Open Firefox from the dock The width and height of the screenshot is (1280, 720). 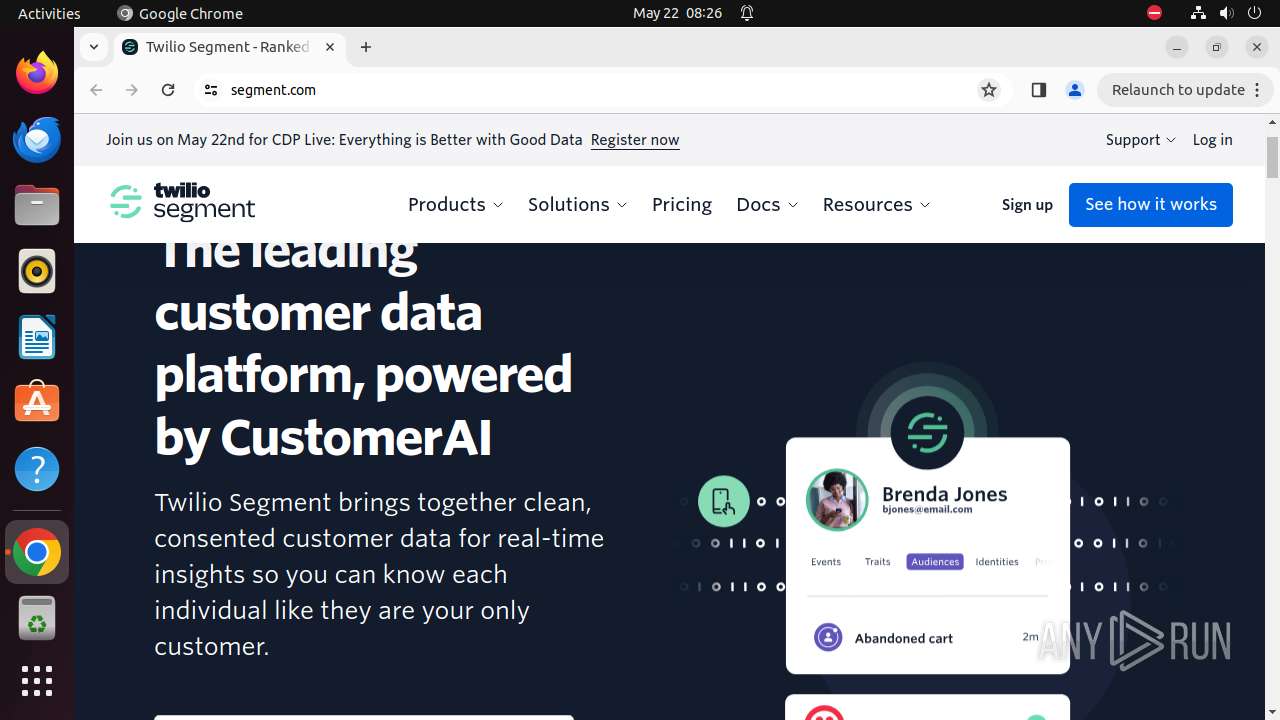click(37, 73)
